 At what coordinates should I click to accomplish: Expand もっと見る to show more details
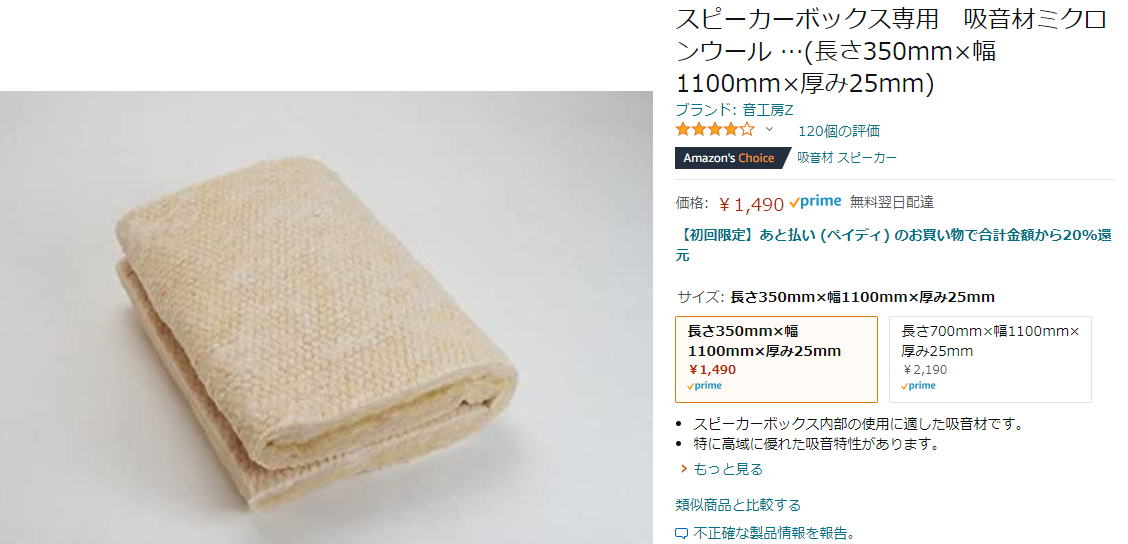pyautogui.click(x=727, y=469)
